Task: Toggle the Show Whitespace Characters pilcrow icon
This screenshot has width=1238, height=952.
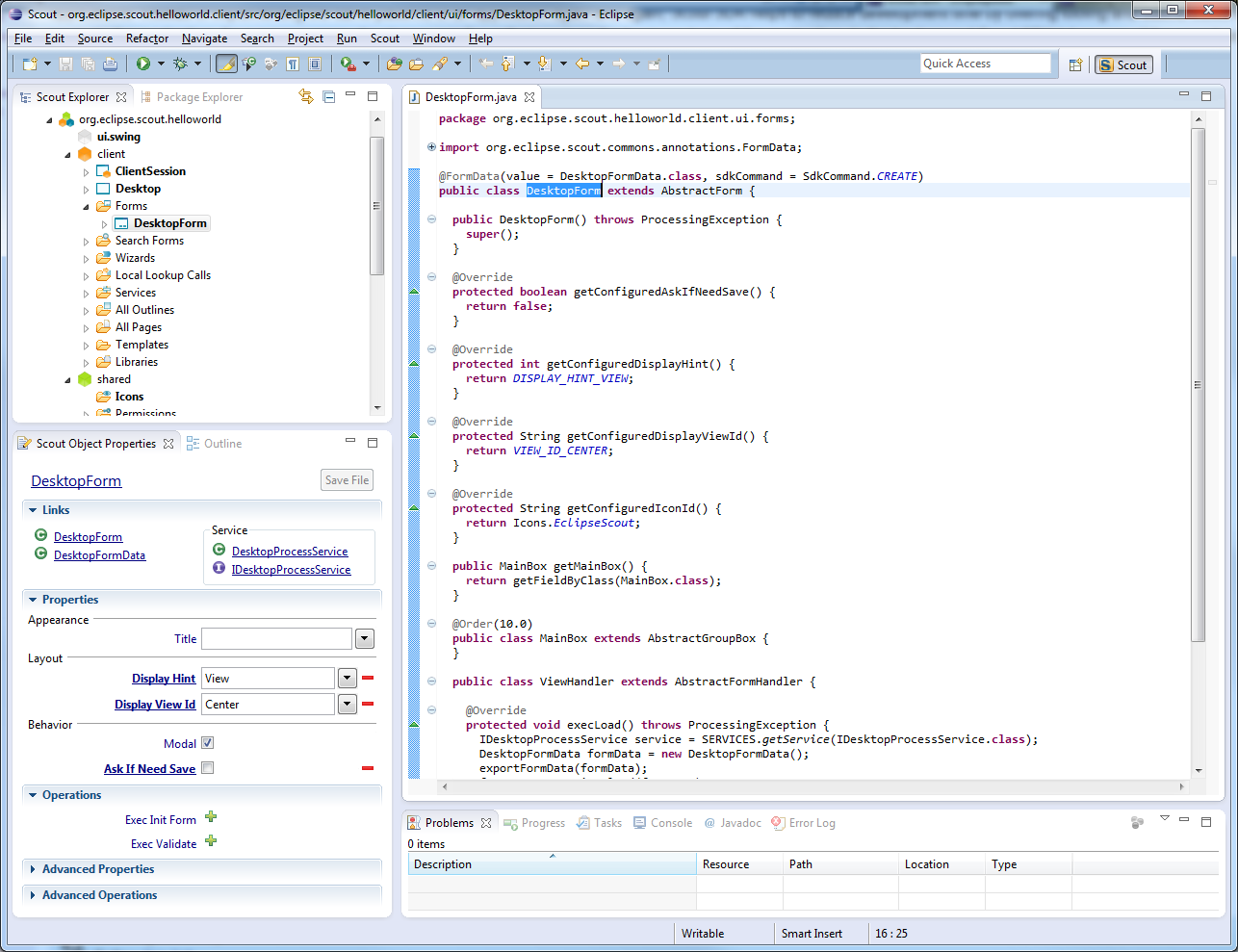Action: tap(293, 64)
